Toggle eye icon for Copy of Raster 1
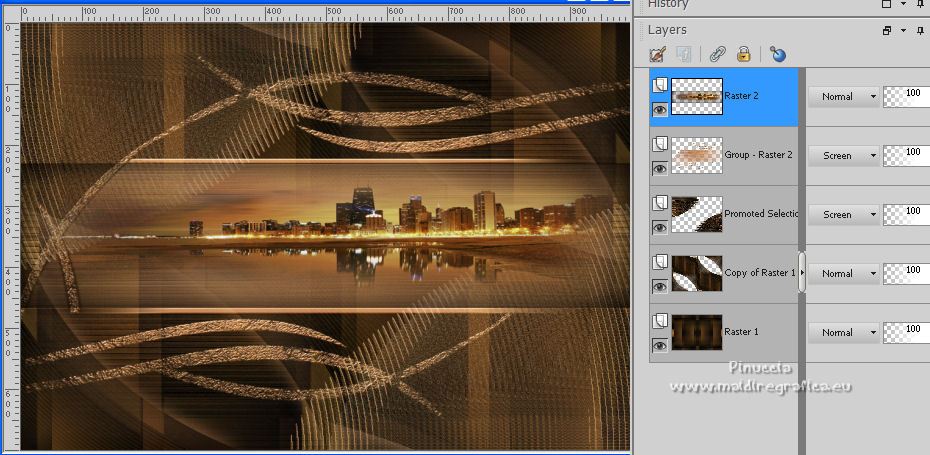930x455 pixels. 660,287
